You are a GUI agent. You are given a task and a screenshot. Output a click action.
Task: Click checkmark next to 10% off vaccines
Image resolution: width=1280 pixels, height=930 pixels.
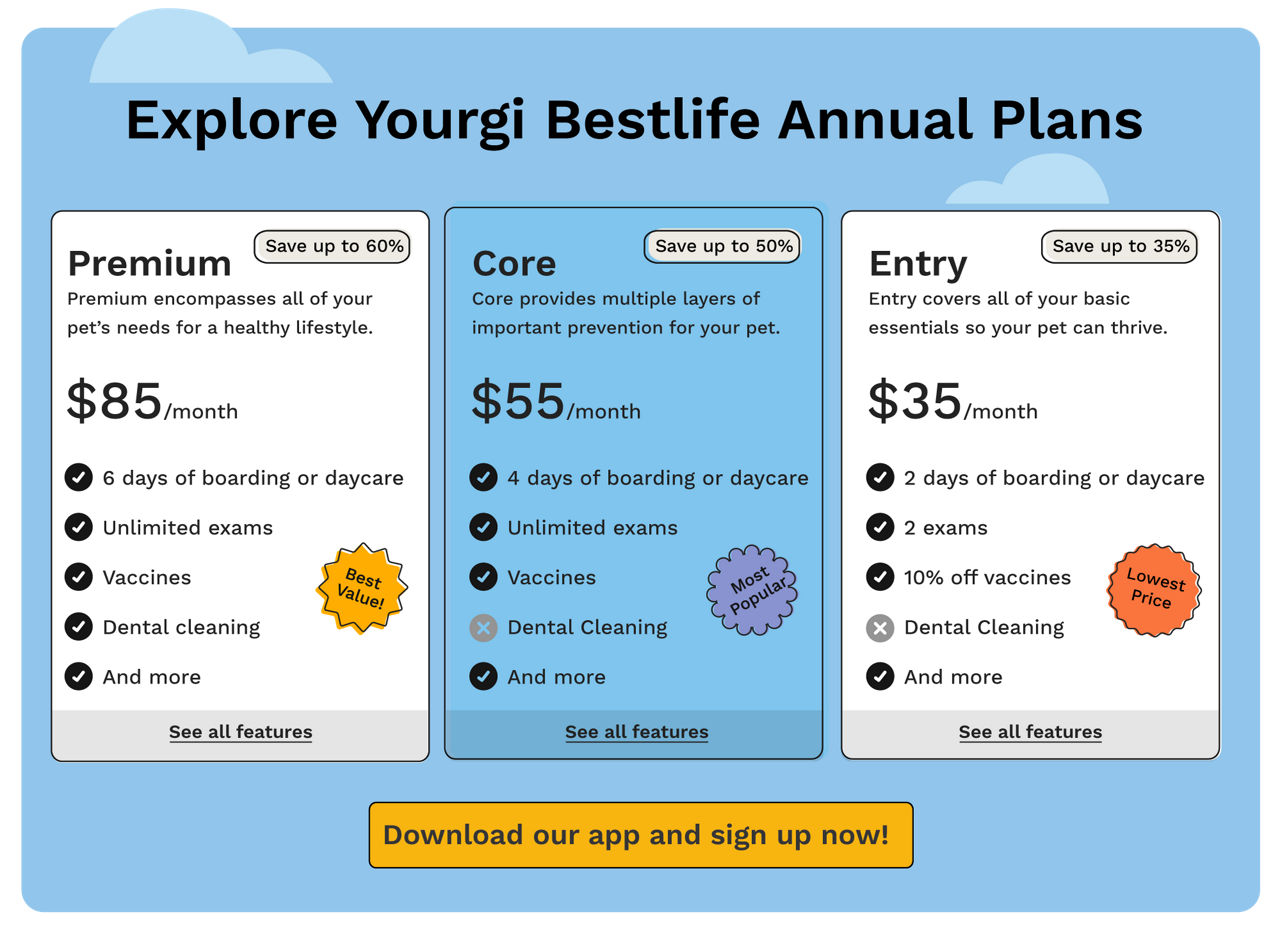tap(880, 578)
